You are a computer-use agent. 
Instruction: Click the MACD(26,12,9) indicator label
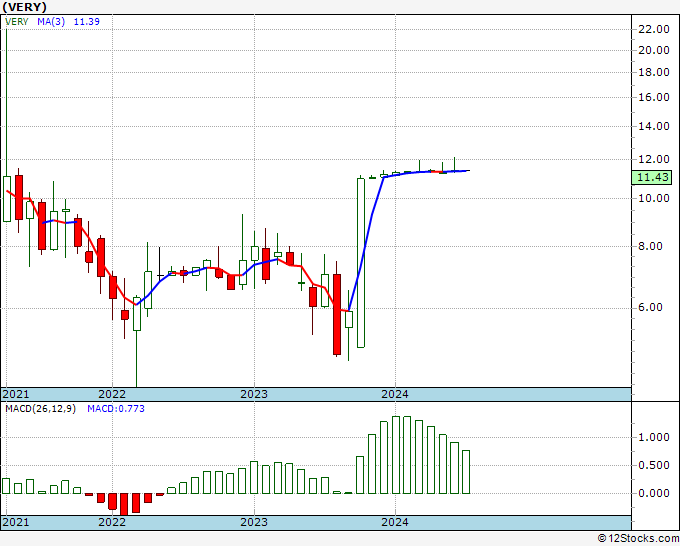[x=40, y=409]
